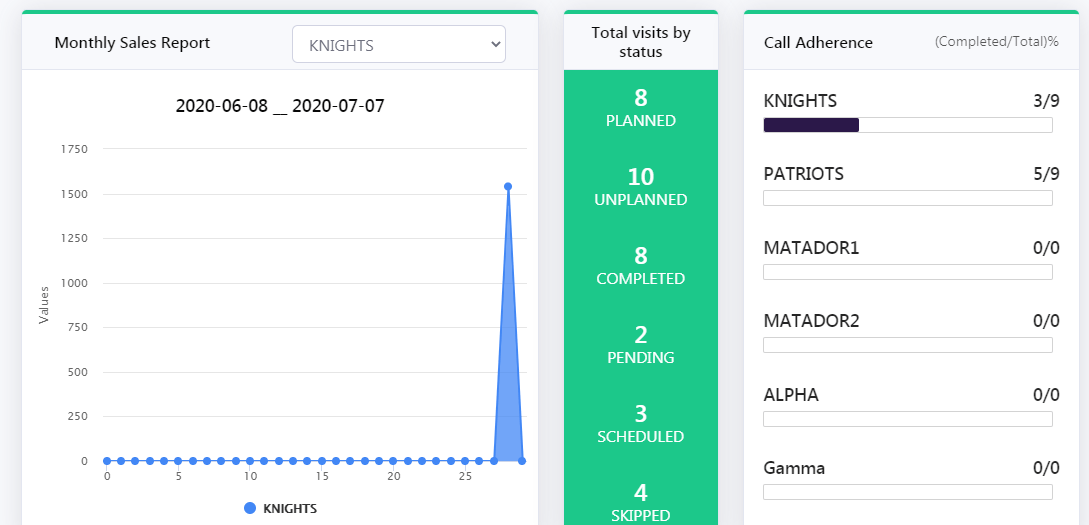Select the SCHEDULED visits count
1089x525 pixels.
[x=641, y=414]
